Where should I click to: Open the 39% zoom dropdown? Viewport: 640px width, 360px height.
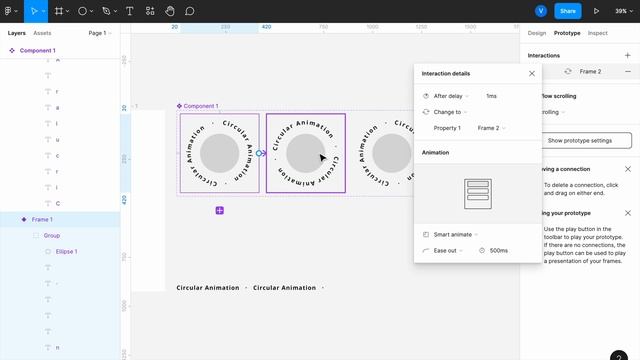[x=624, y=11]
